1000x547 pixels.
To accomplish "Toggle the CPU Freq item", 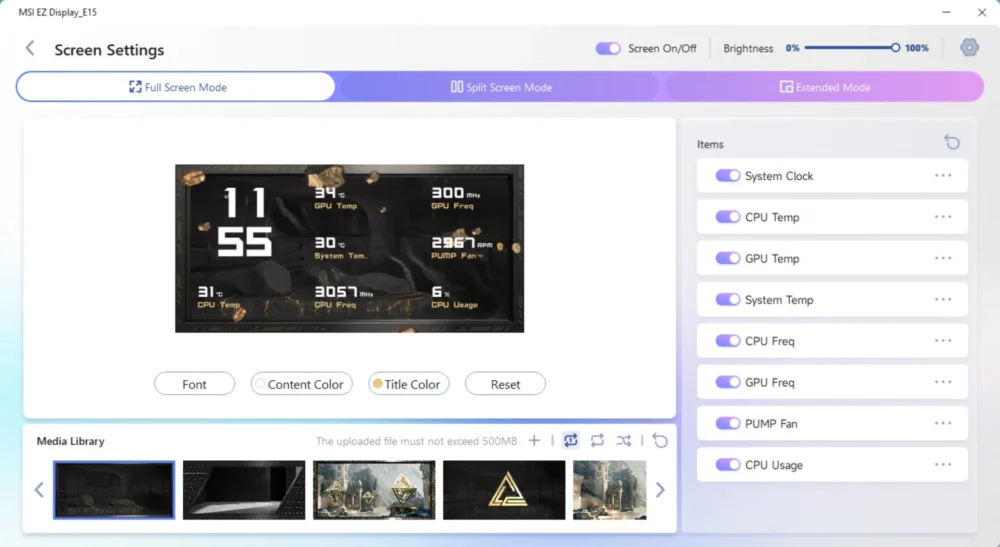I will click(728, 341).
